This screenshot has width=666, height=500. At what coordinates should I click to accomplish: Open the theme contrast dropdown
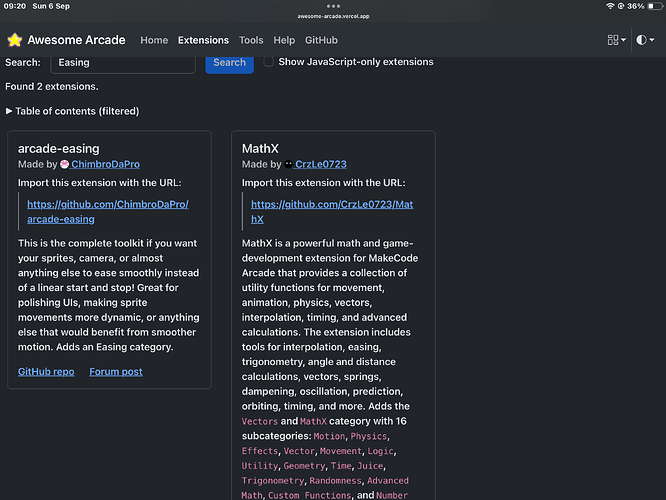[x=645, y=40]
